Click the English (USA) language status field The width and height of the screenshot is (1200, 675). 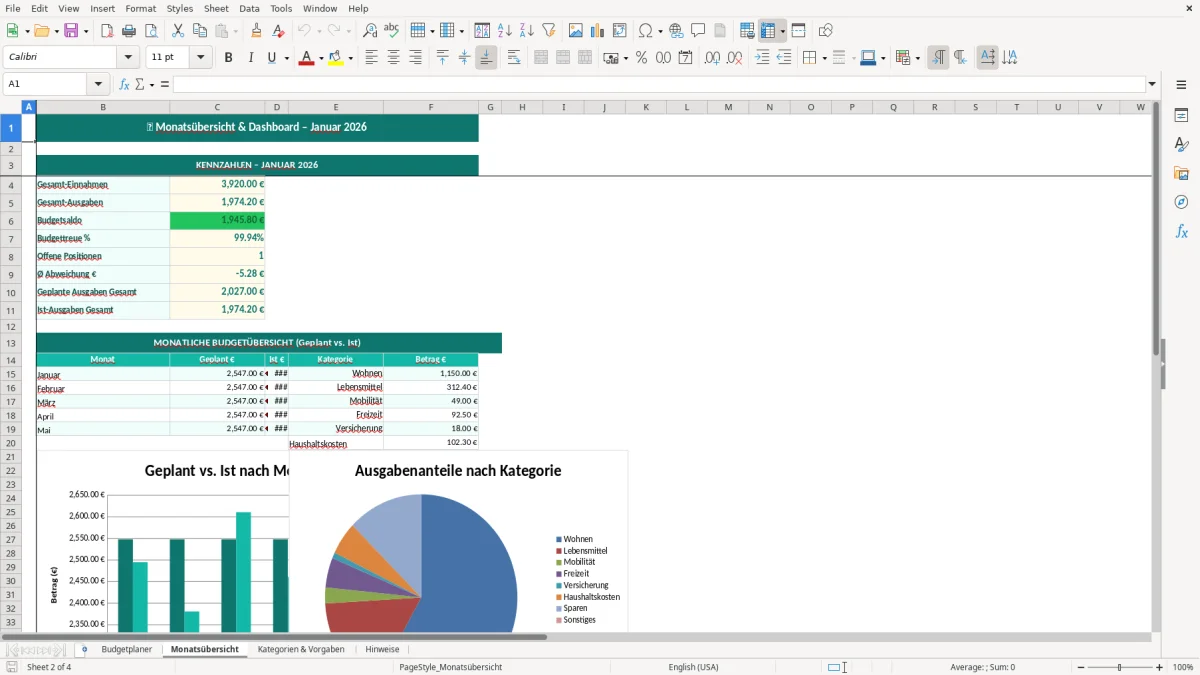click(693, 667)
